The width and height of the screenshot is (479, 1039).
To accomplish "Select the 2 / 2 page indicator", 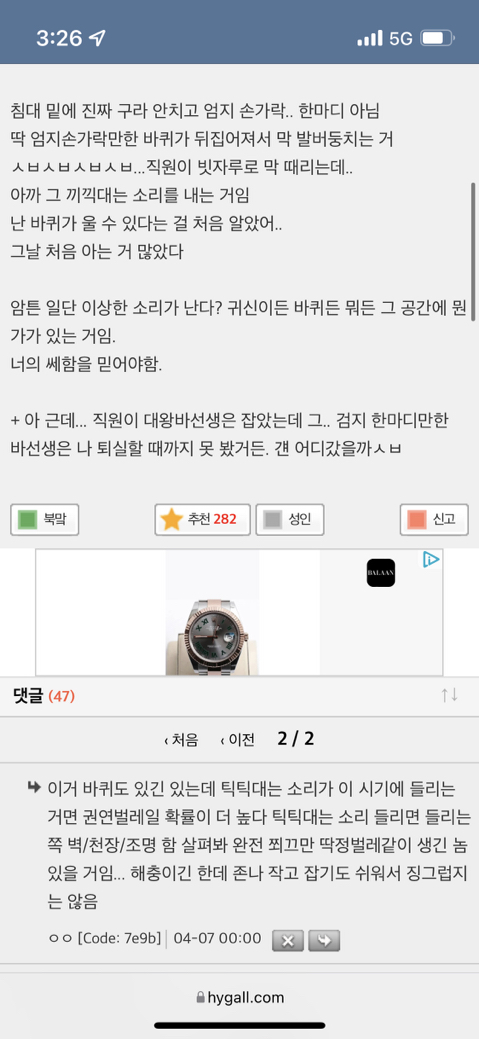I will pos(295,739).
